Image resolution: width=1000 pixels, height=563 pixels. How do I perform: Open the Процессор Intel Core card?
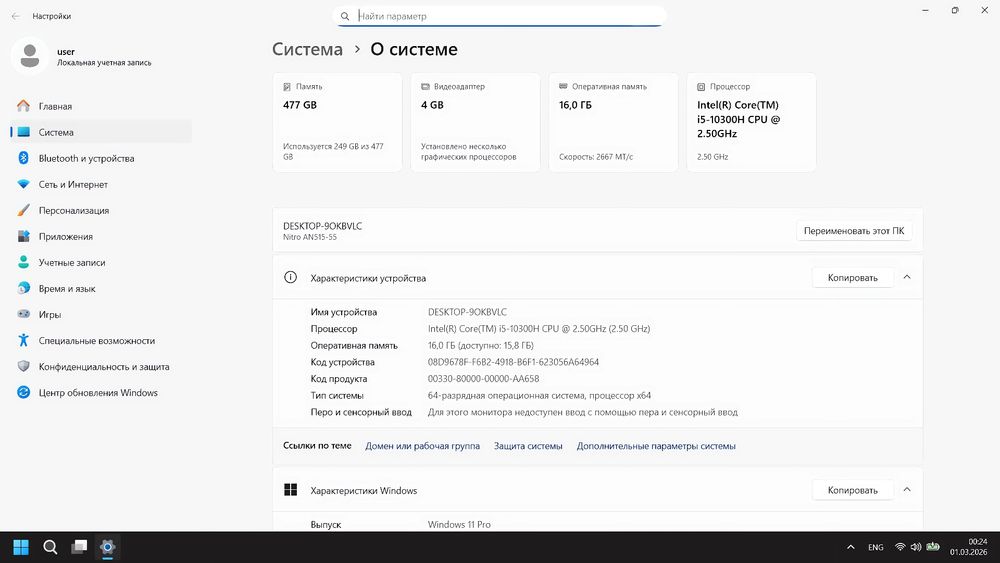[x=751, y=122]
